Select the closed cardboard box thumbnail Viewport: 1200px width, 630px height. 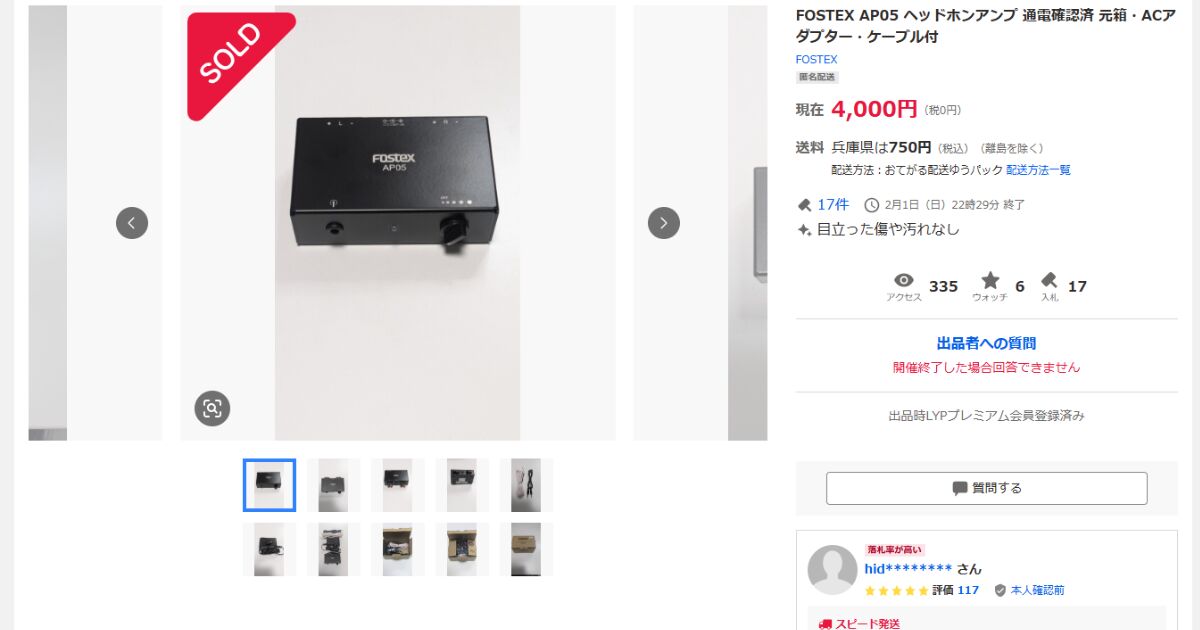click(526, 549)
